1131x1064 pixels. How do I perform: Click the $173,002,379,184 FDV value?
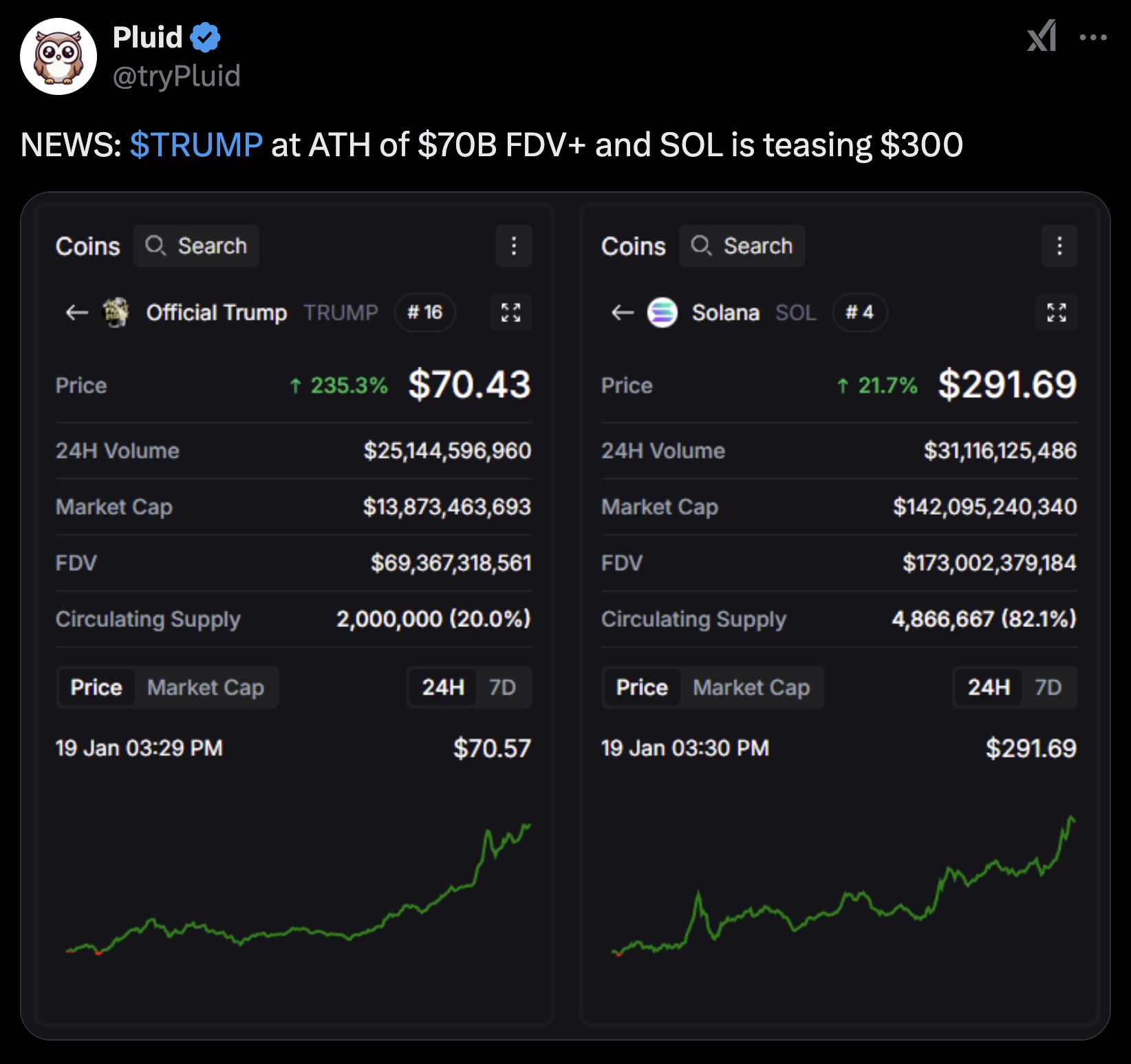pos(989,563)
